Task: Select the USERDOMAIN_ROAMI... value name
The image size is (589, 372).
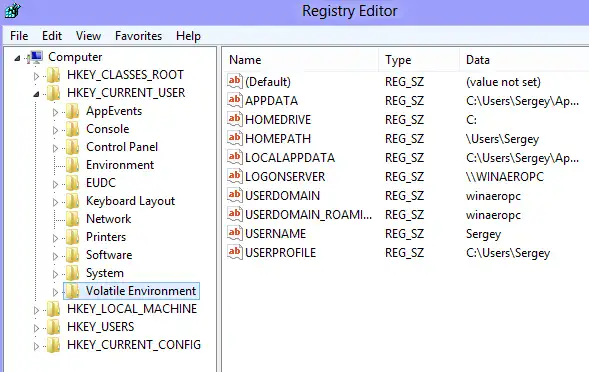Action: pos(308,215)
